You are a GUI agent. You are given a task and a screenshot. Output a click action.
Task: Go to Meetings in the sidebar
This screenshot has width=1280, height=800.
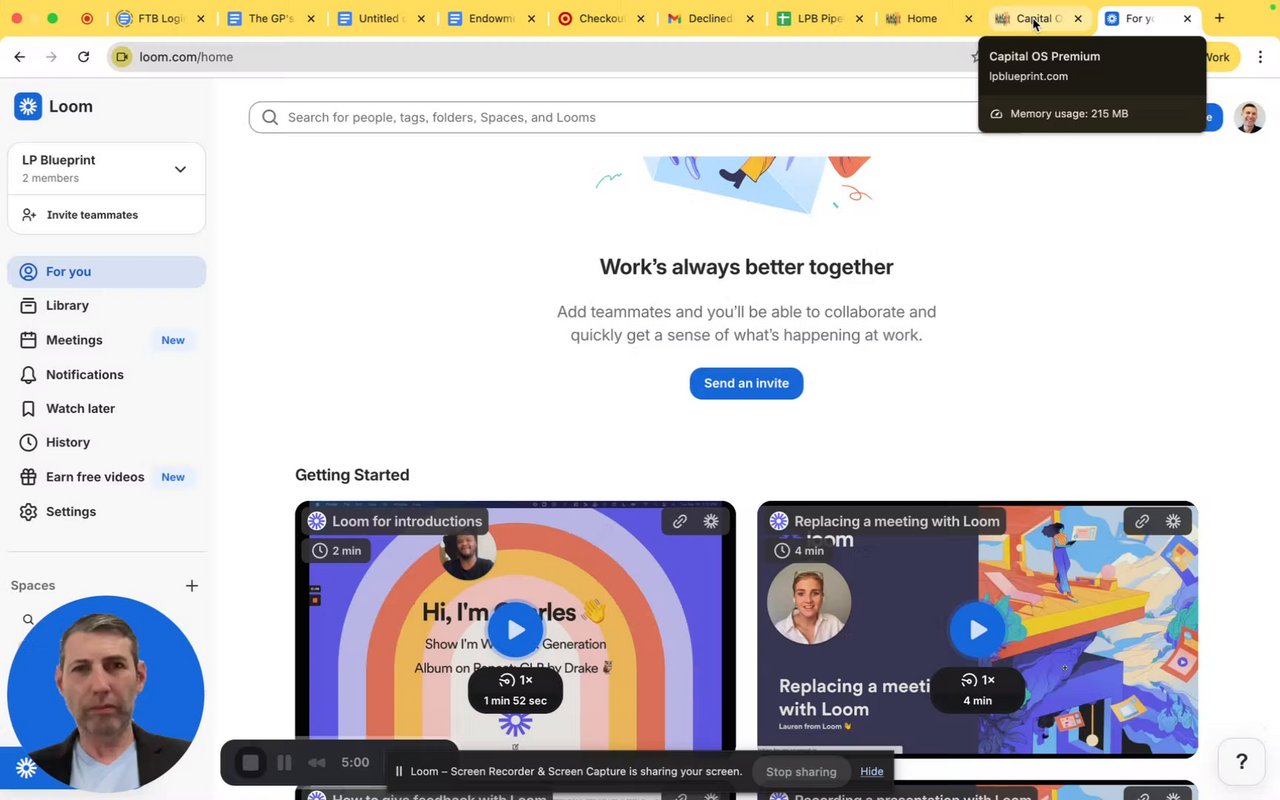[106, 340]
